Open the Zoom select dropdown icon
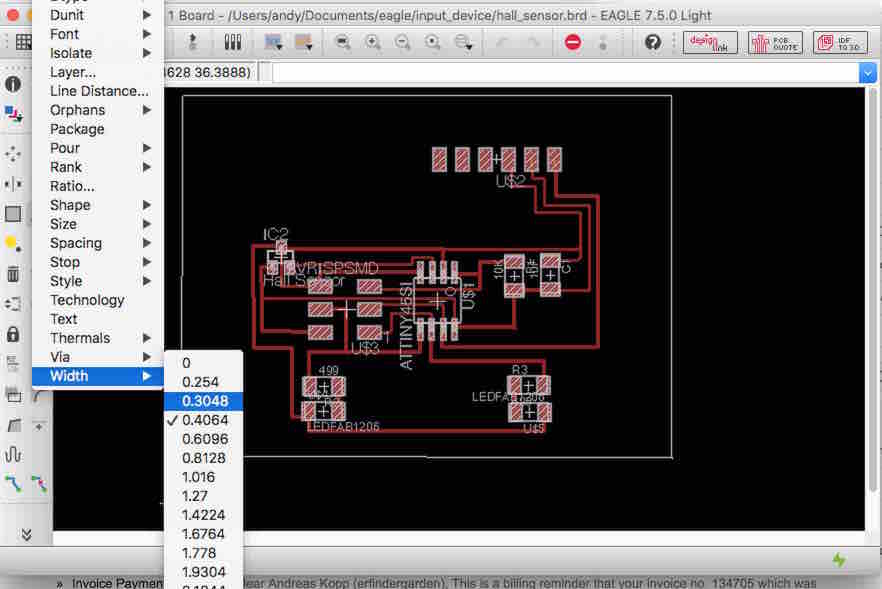The height and width of the screenshot is (589, 882). click(464, 42)
